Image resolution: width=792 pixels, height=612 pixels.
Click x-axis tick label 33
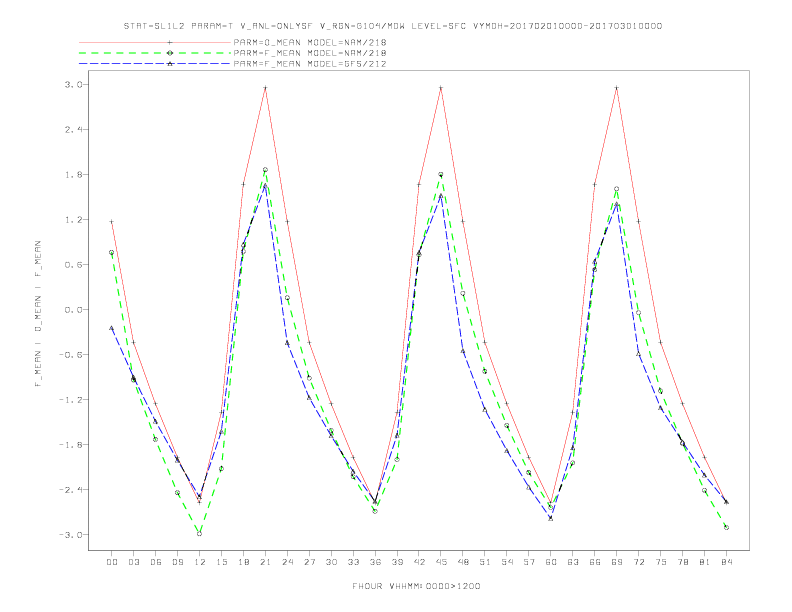pyautogui.click(x=353, y=562)
